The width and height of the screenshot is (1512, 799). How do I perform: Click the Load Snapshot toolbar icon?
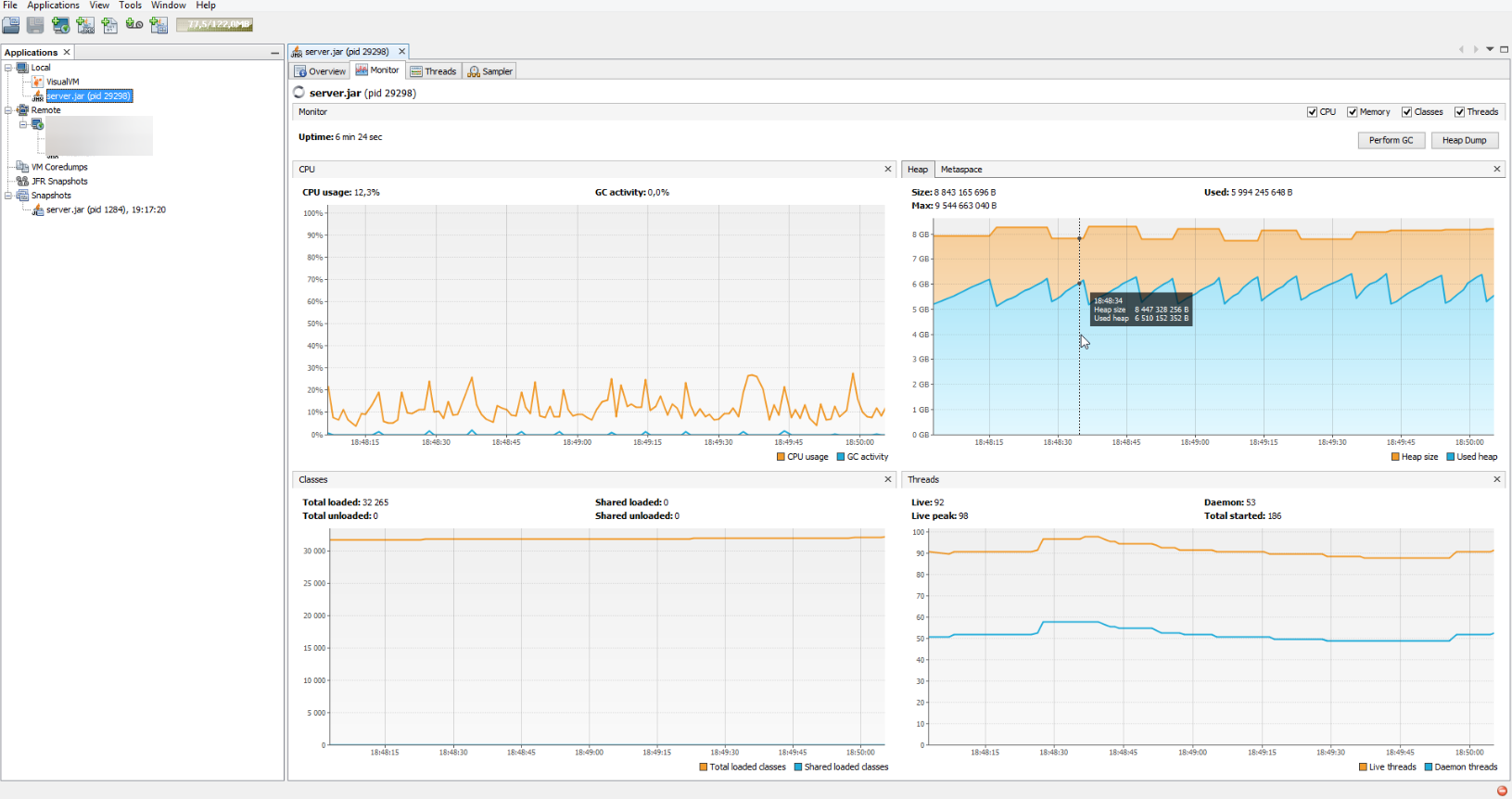tap(11, 25)
